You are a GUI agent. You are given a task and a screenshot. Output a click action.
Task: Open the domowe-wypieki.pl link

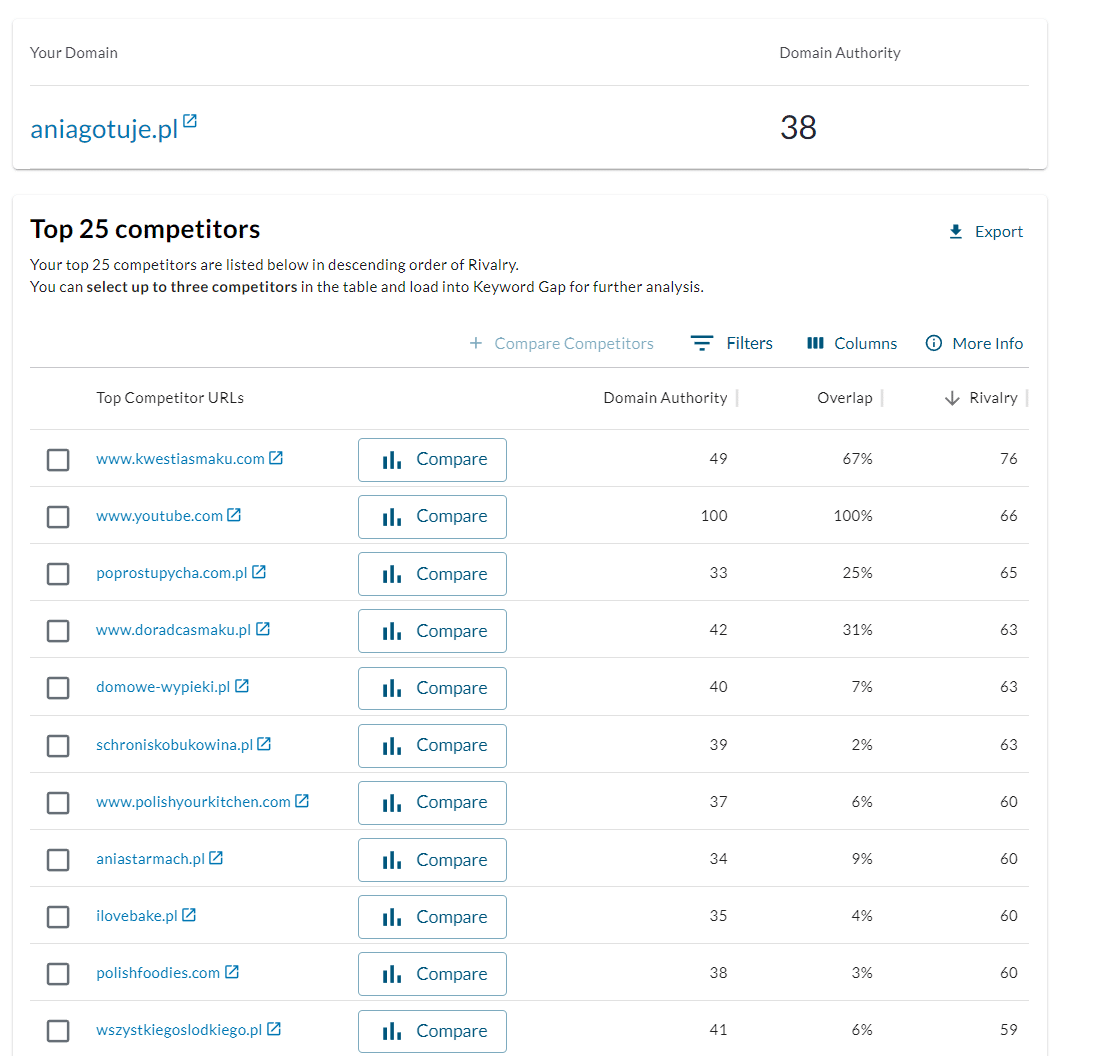click(163, 687)
